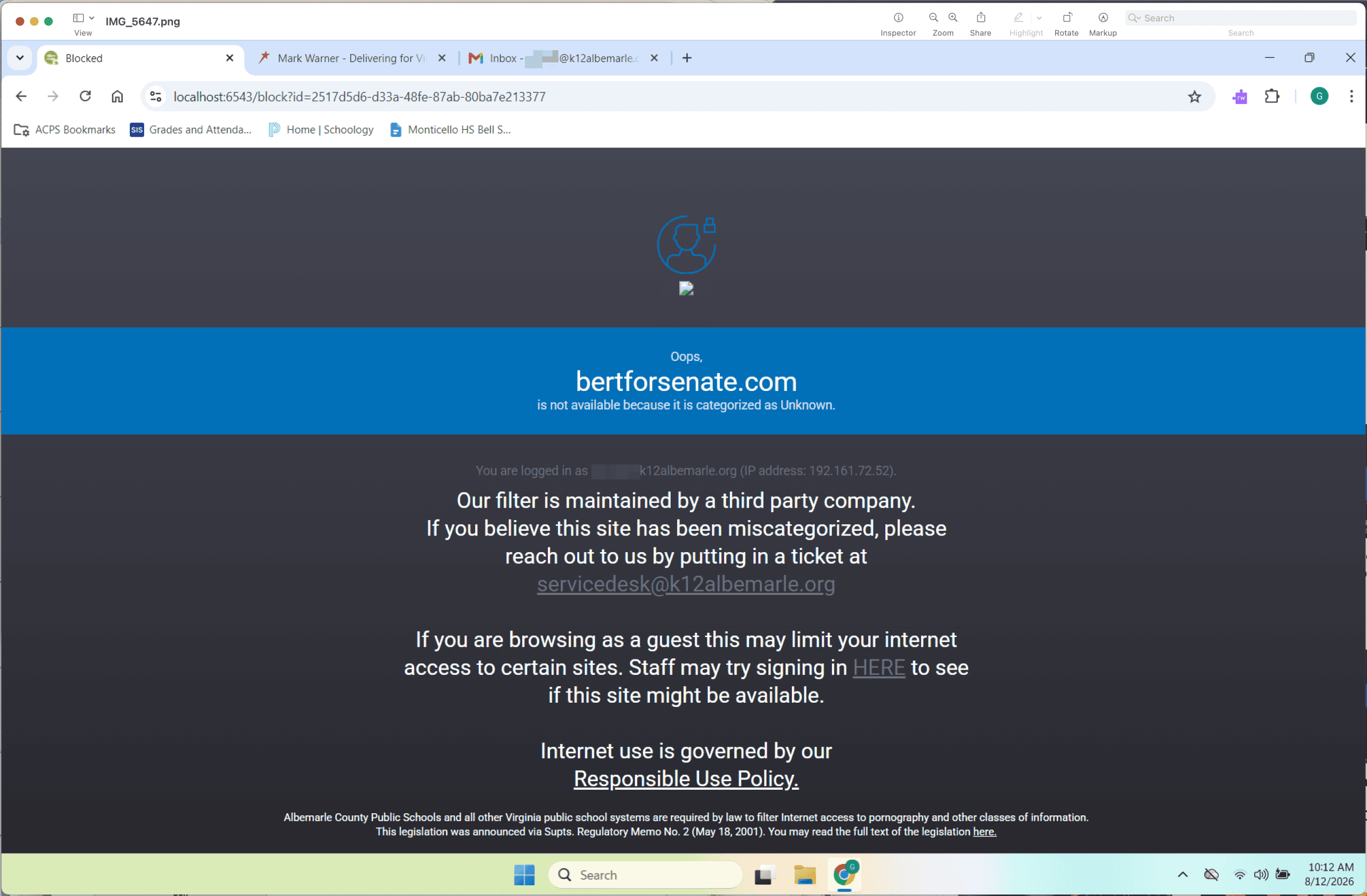Viewport: 1367px width, 896px height.
Task: Open the Extensions puzzle menu
Action: [x=1272, y=97]
